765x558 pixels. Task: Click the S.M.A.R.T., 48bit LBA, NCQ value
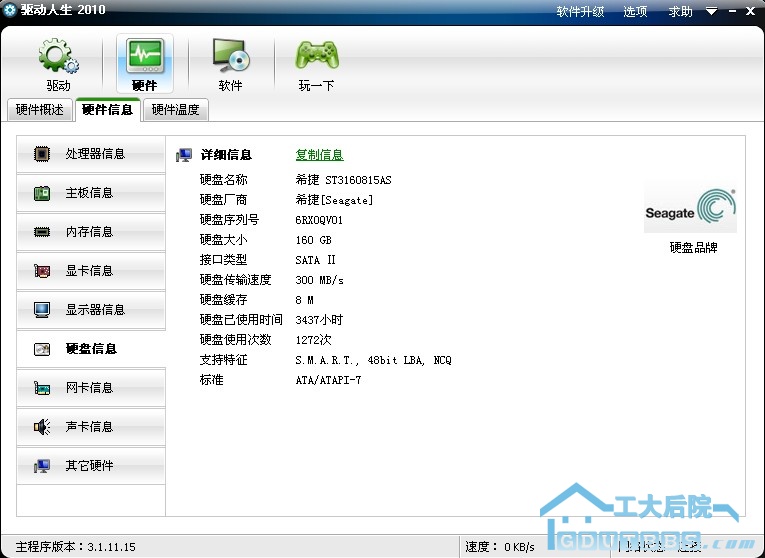(374, 360)
